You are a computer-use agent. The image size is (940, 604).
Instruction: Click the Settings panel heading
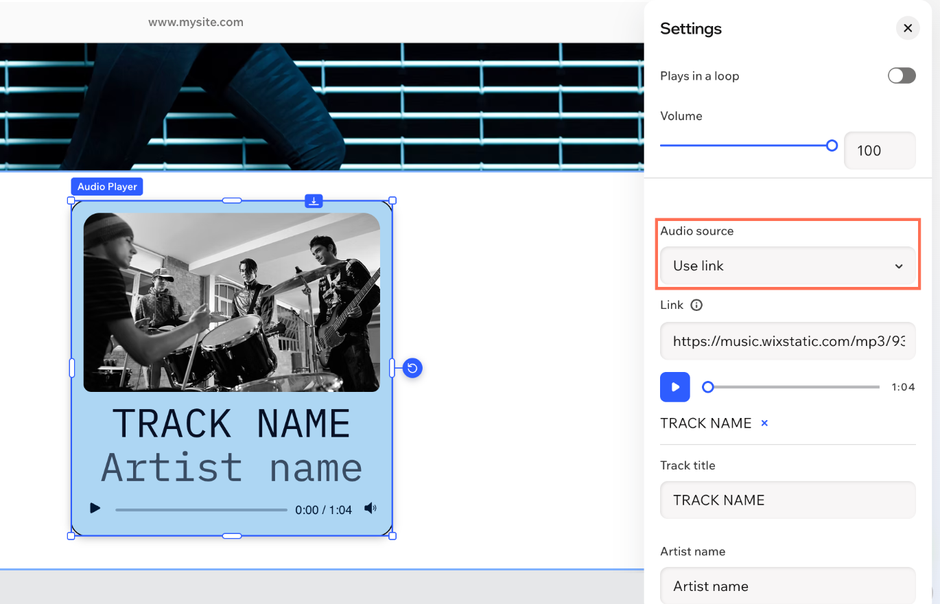tap(691, 29)
